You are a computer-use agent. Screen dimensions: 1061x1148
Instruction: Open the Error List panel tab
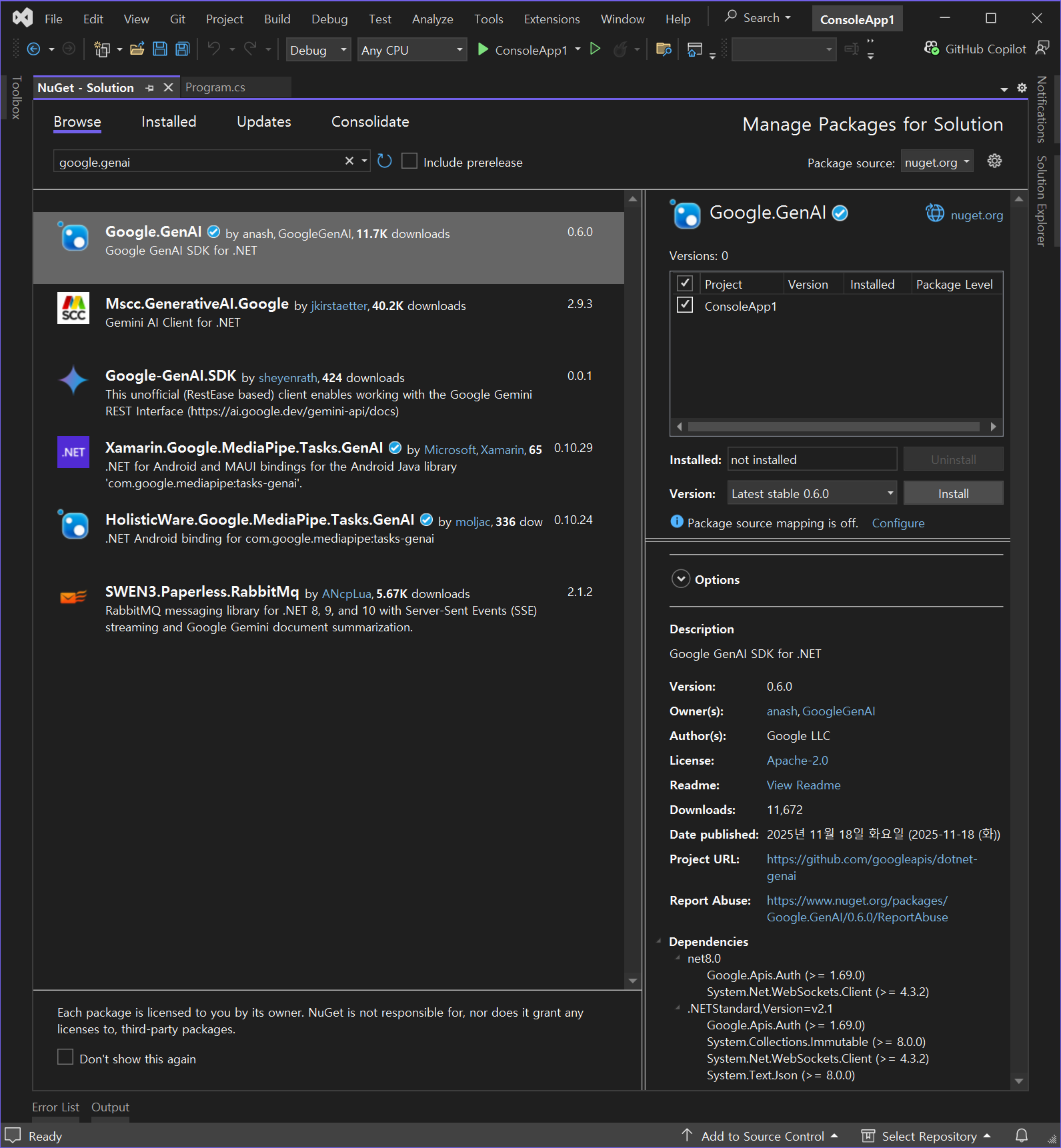click(55, 1107)
